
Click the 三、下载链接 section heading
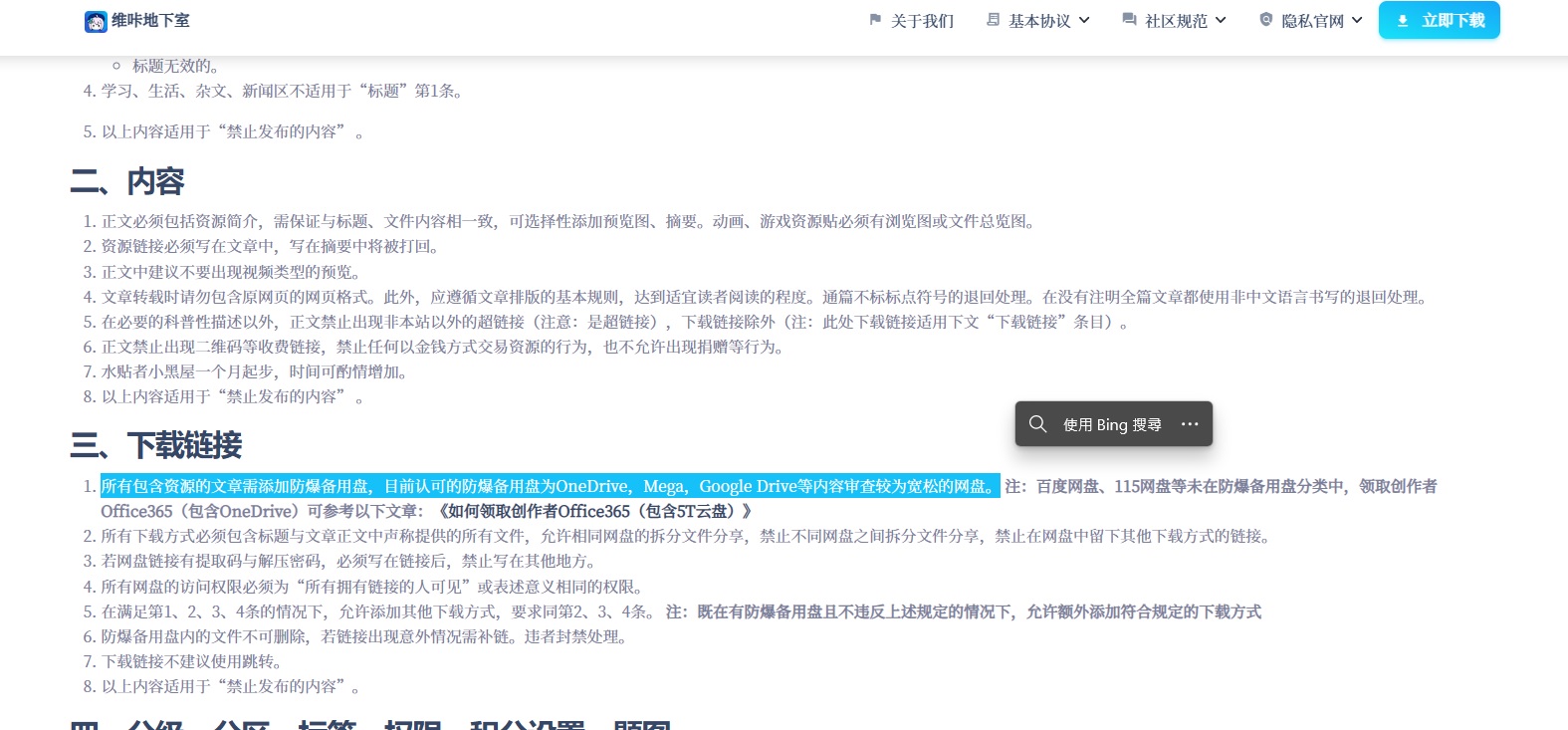pyautogui.click(x=156, y=445)
